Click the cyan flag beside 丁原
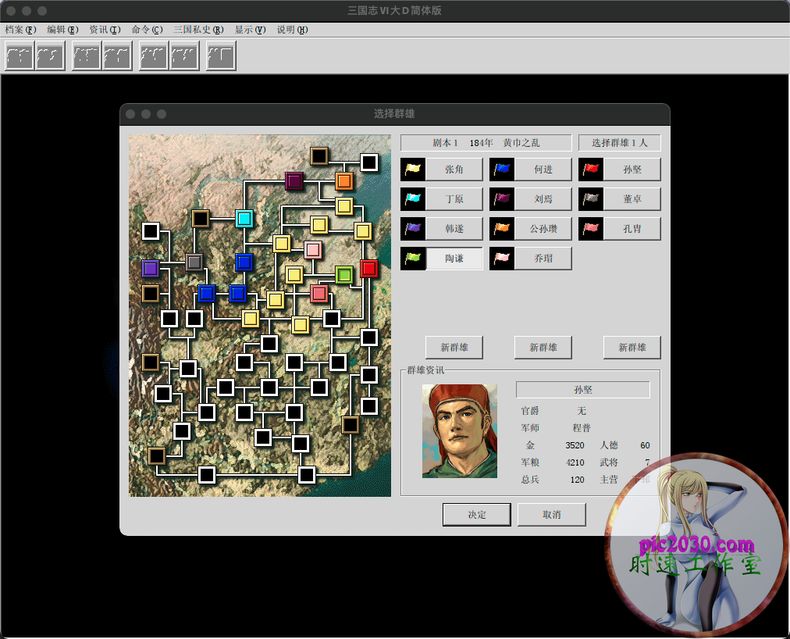This screenshot has height=639, width=790. 413,199
